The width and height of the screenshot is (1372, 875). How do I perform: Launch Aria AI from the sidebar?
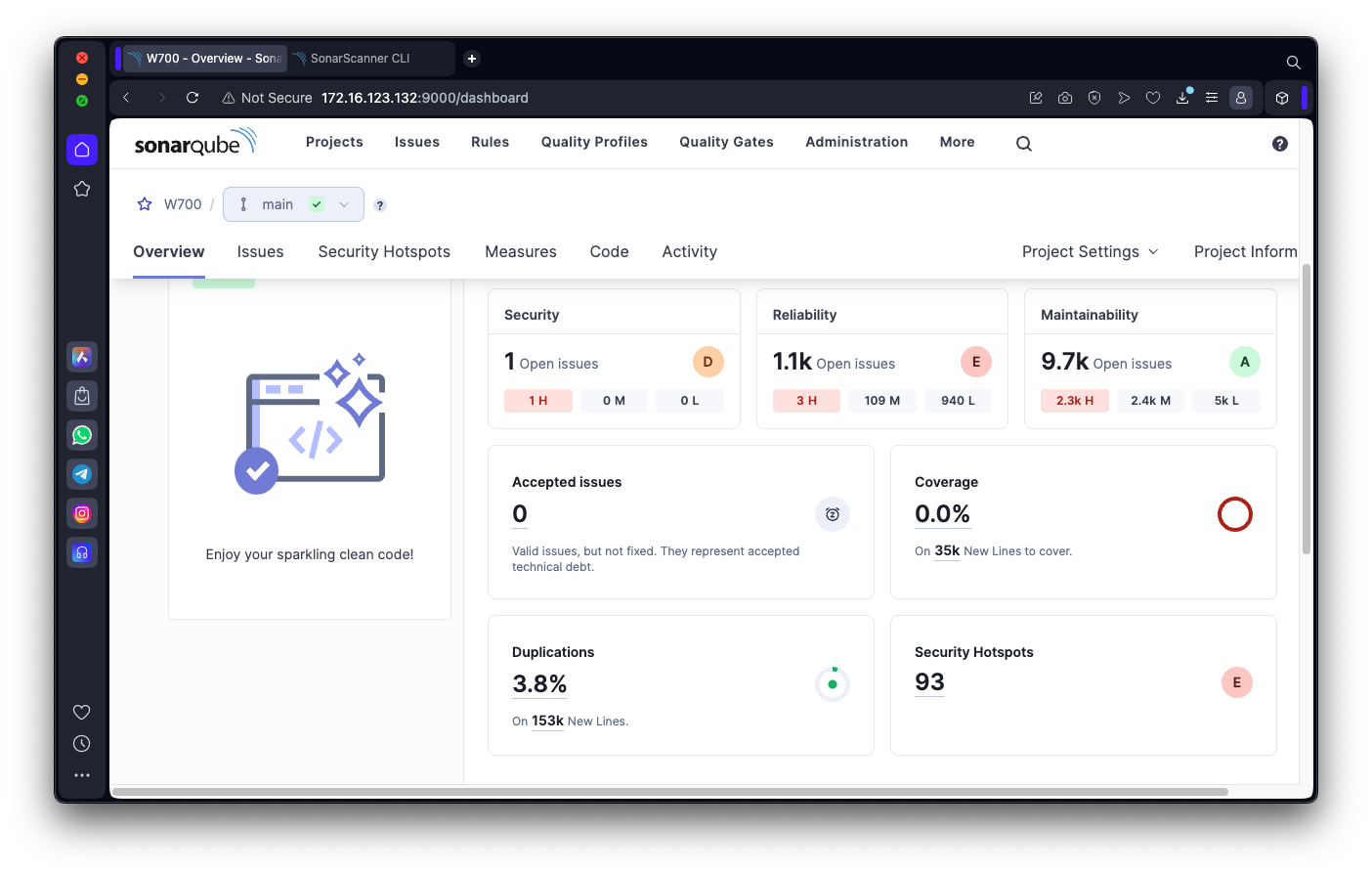pyautogui.click(x=82, y=357)
